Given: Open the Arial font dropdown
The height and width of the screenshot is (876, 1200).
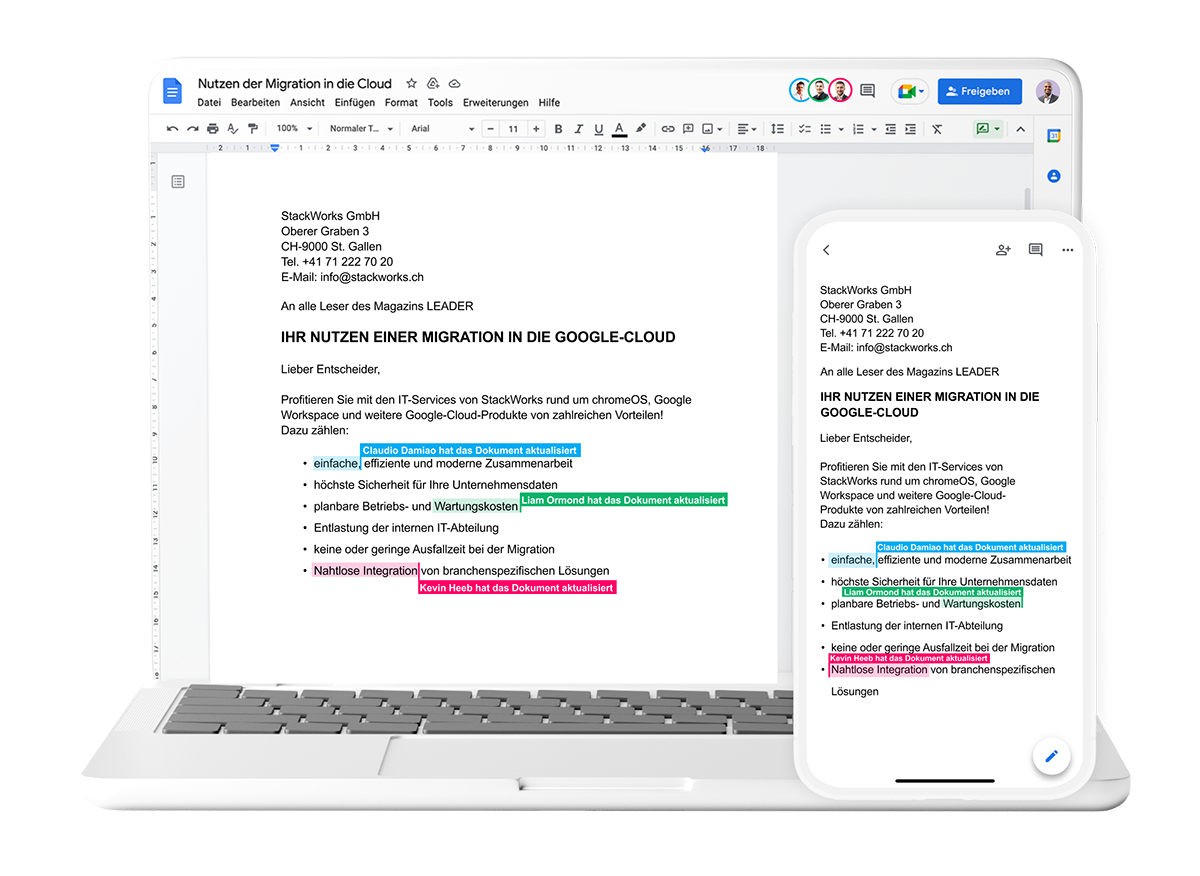Looking at the screenshot, I should click(442, 129).
